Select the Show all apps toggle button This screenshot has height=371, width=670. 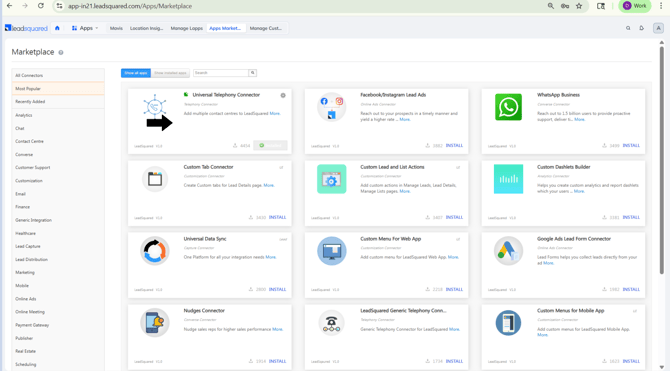click(136, 73)
